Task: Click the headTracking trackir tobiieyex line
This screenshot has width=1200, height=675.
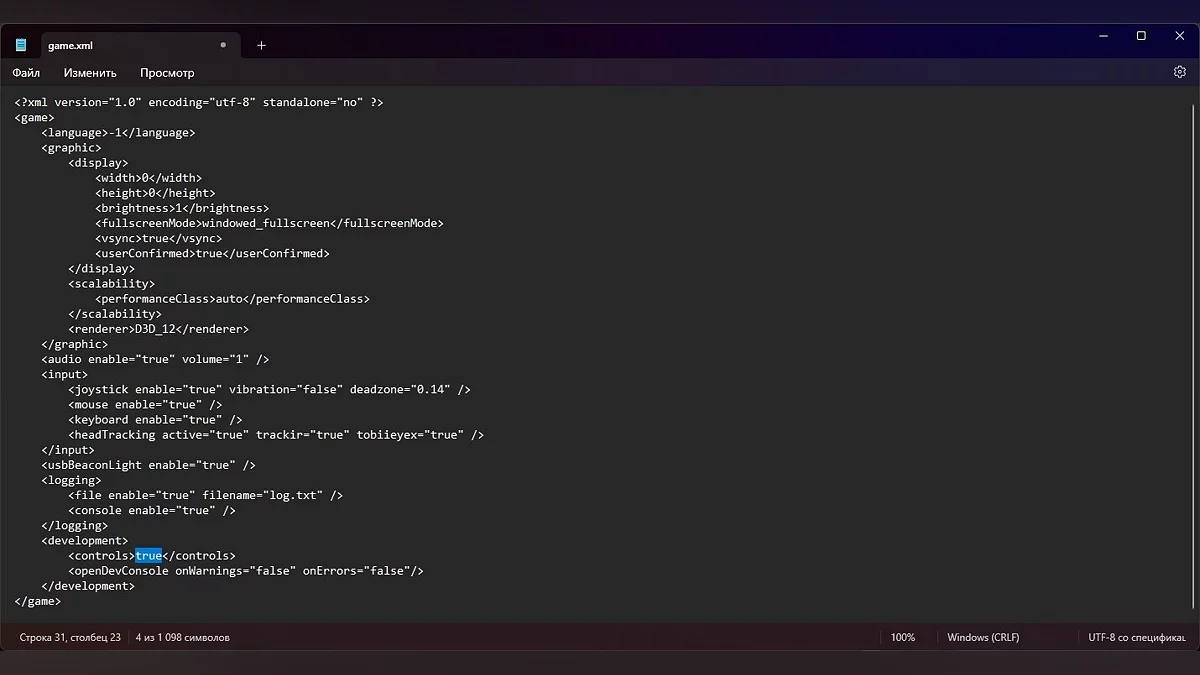Action: click(x=276, y=435)
